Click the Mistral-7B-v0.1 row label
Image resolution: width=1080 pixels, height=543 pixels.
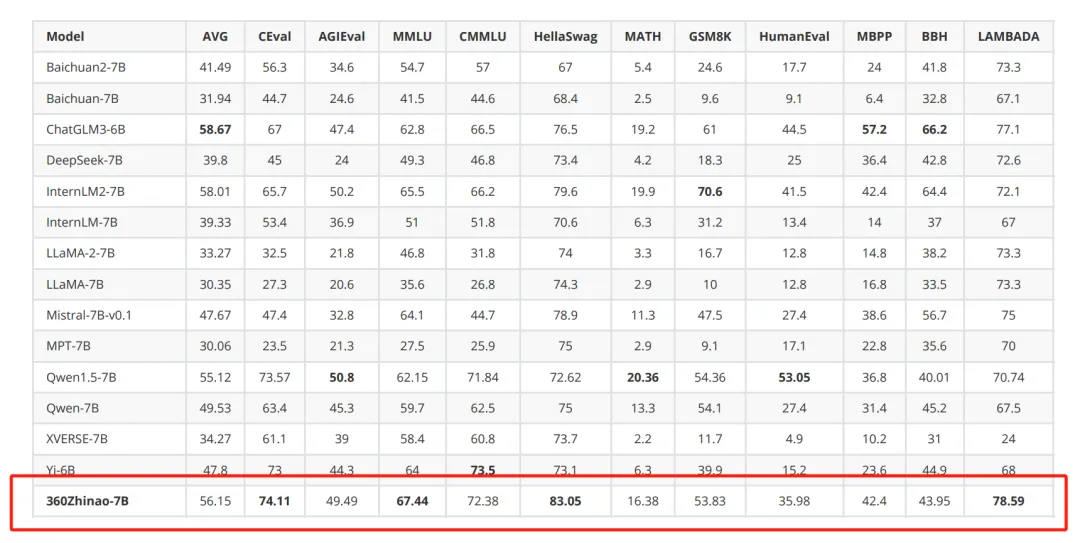pos(89,316)
